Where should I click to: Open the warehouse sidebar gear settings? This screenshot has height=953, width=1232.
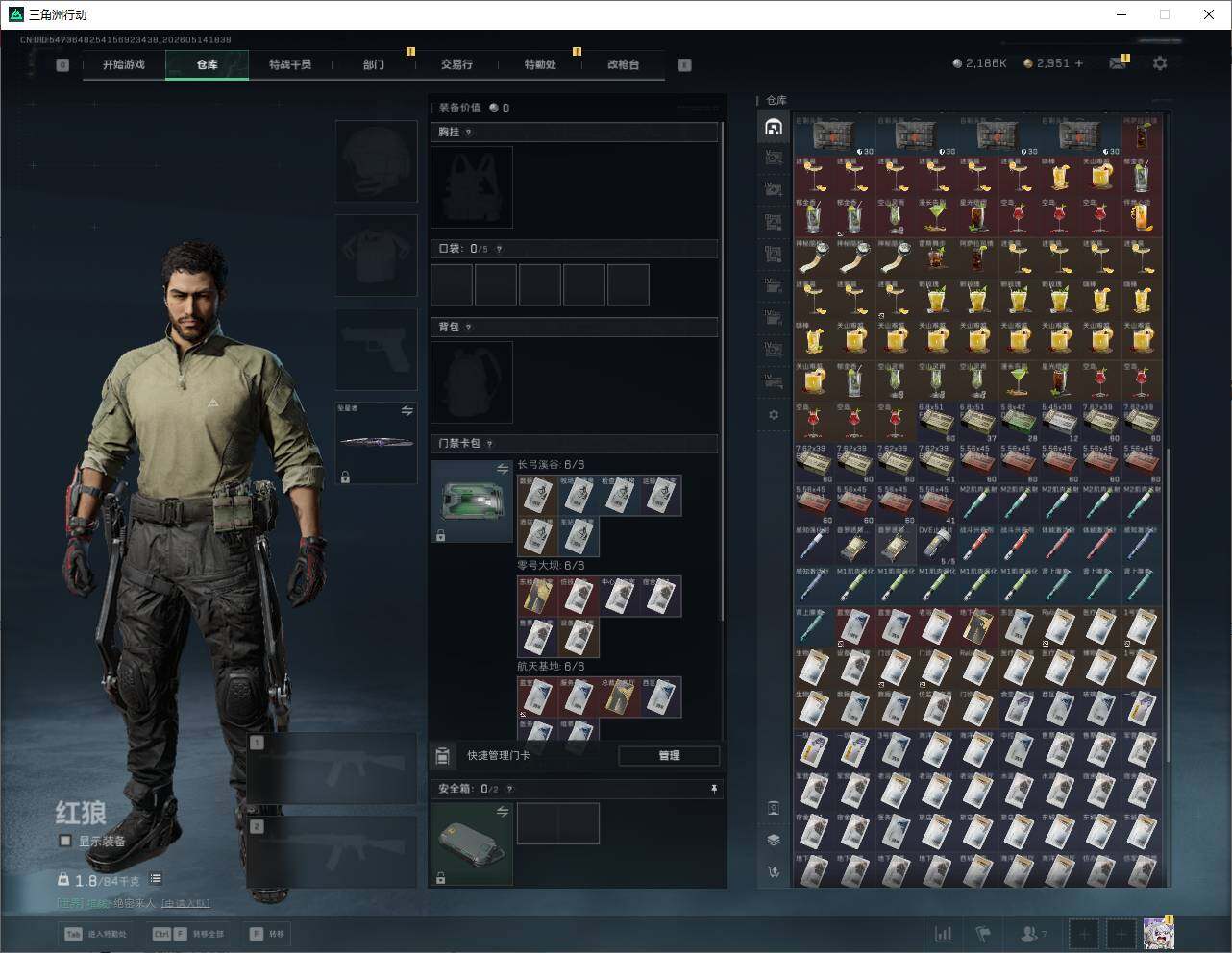[x=774, y=415]
